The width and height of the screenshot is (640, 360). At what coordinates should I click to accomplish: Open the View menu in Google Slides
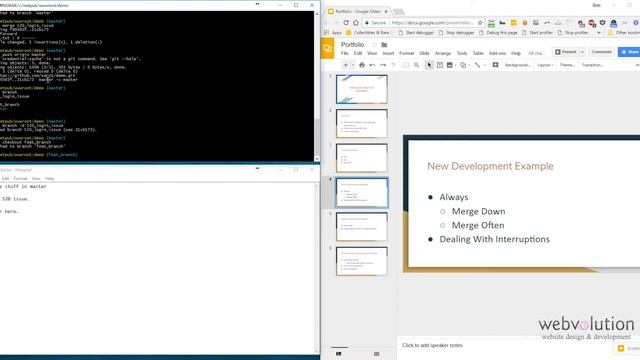click(x=372, y=53)
